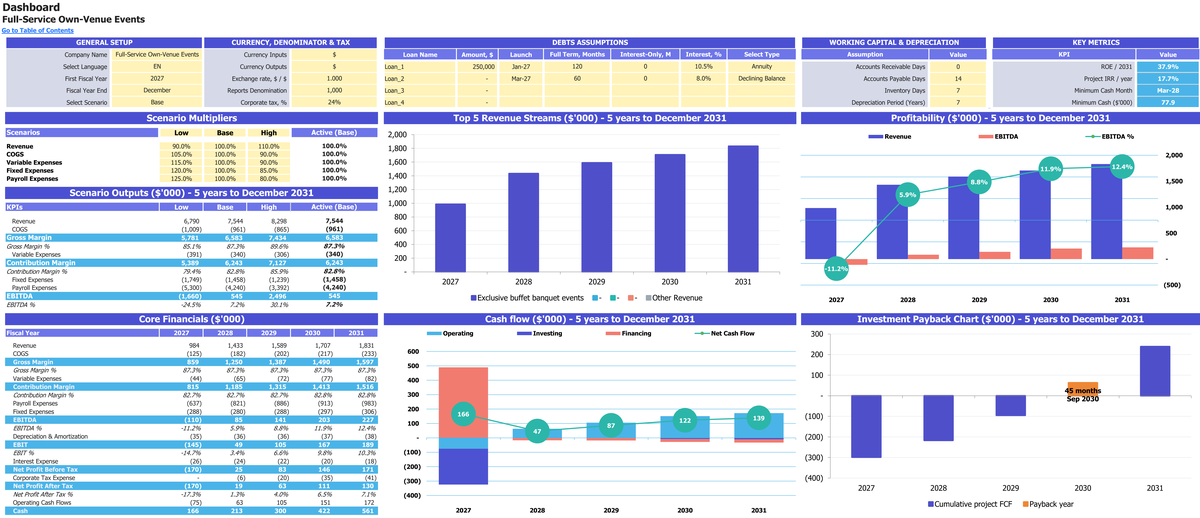Select Loan_1 interest cell showing 10.5%

click(x=703, y=66)
